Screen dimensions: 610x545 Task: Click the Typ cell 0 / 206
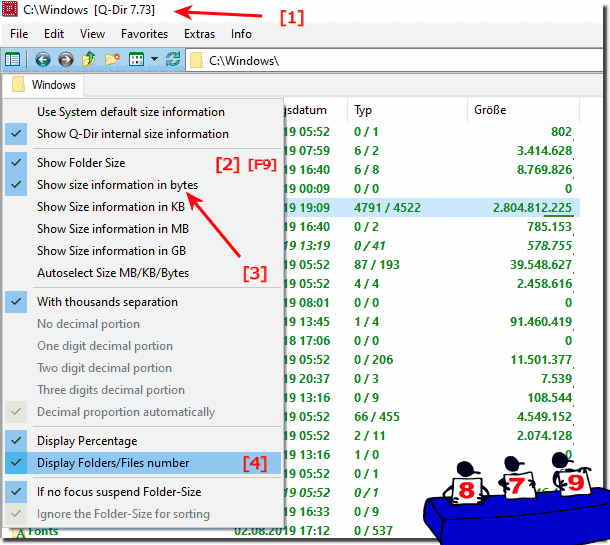373,360
